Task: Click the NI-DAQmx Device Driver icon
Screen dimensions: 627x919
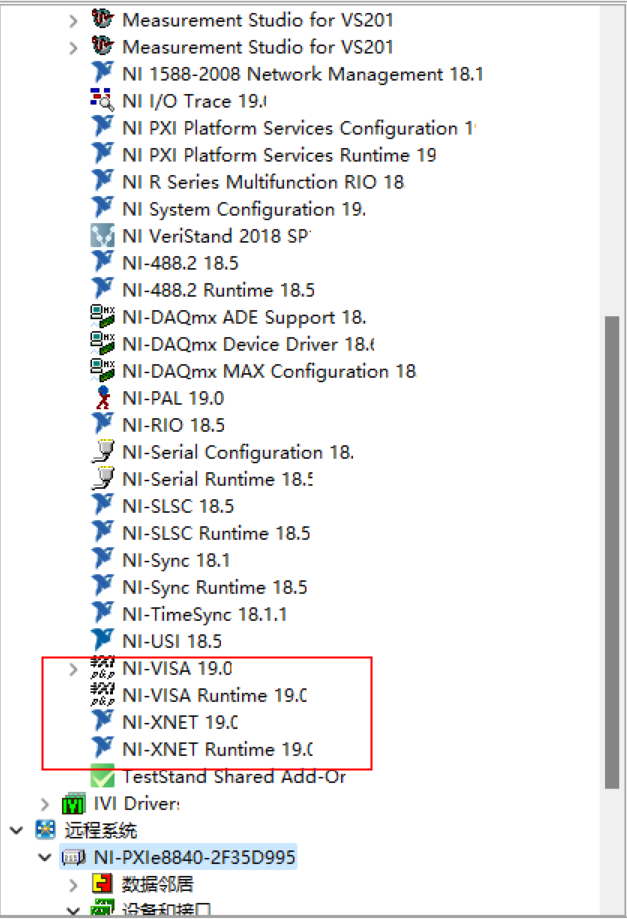Action: (103, 343)
